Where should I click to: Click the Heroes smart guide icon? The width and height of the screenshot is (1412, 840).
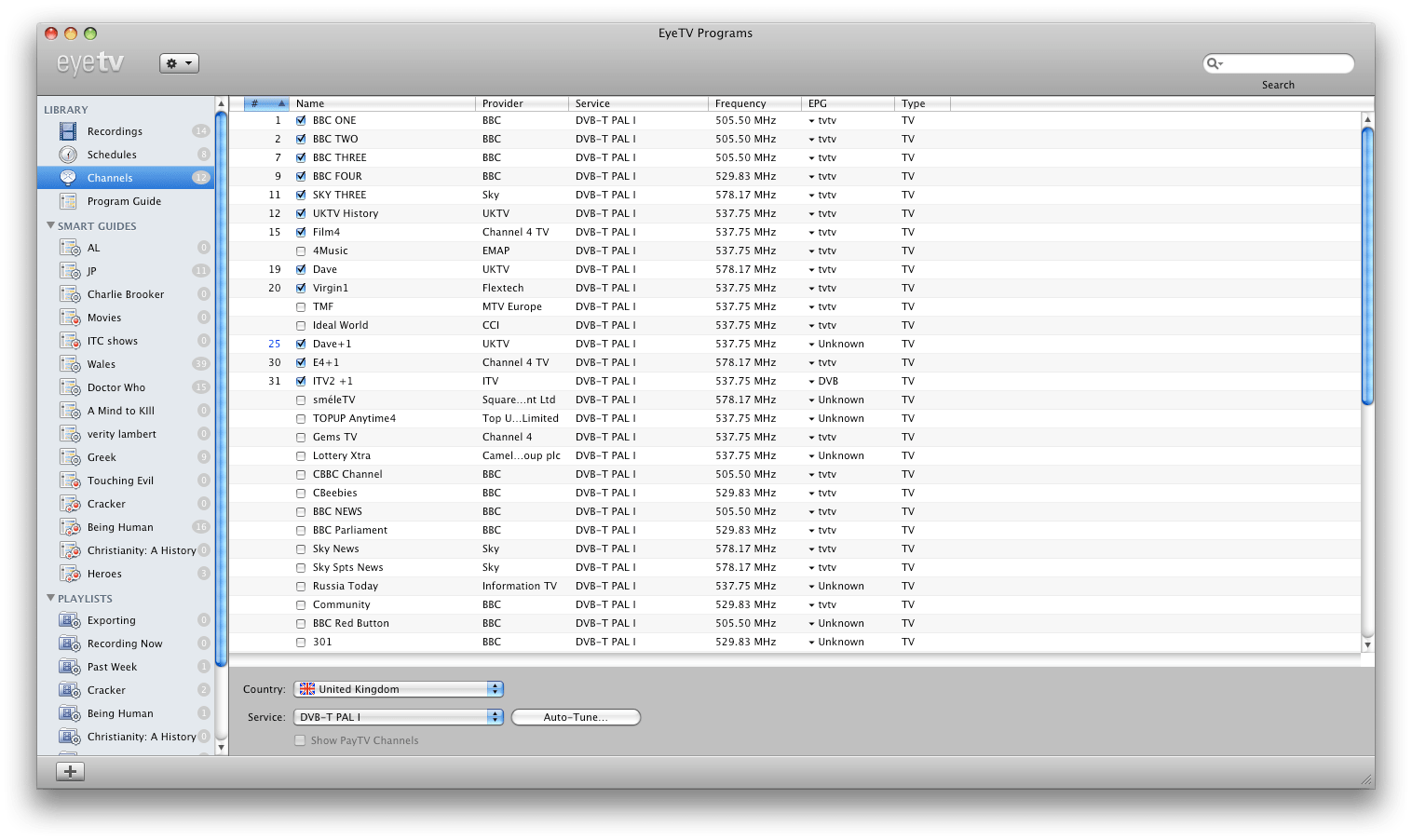70,574
